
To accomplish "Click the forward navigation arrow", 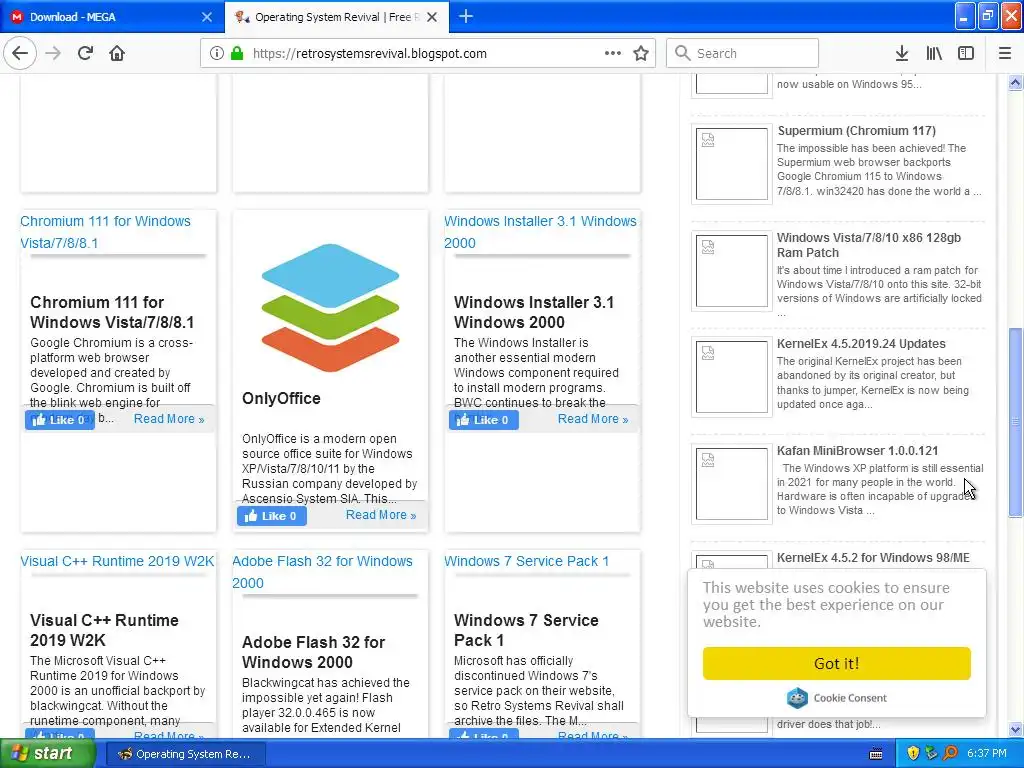I will (x=53, y=54).
